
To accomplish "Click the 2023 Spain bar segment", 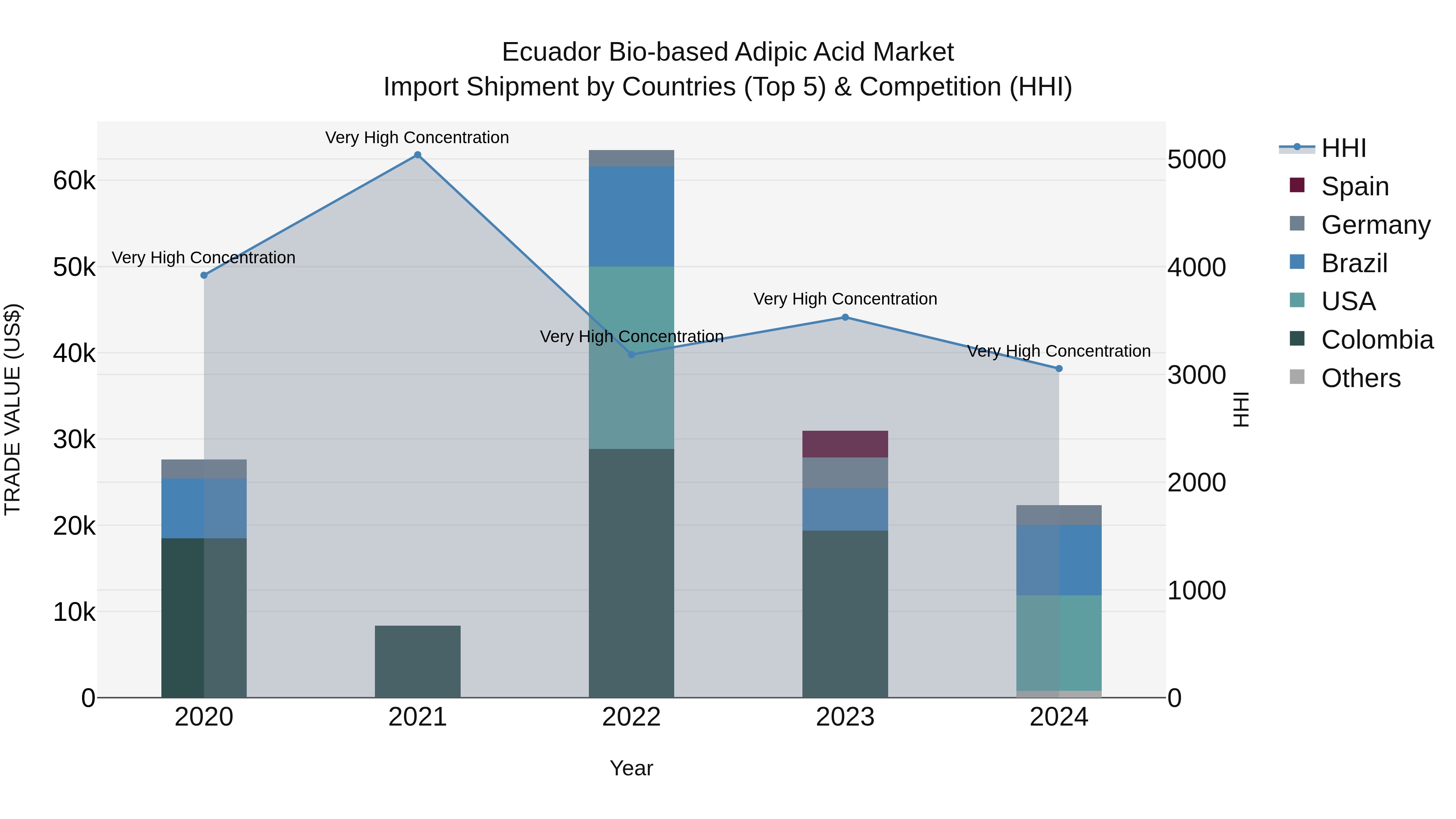I will 845,444.
